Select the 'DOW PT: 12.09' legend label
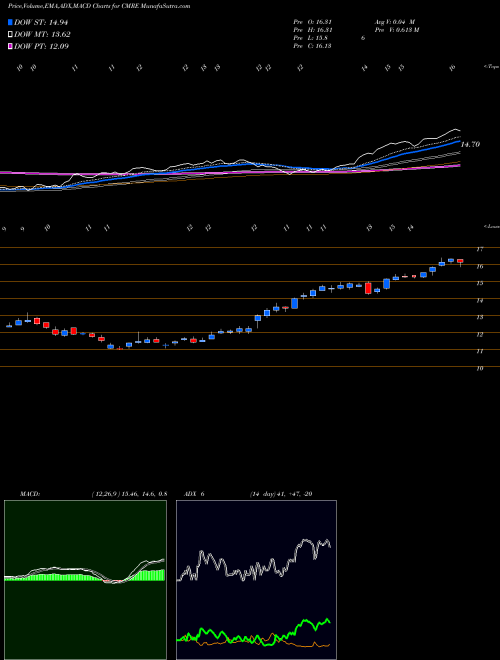This screenshot has width=500, height=660. (x=41, y=46)
